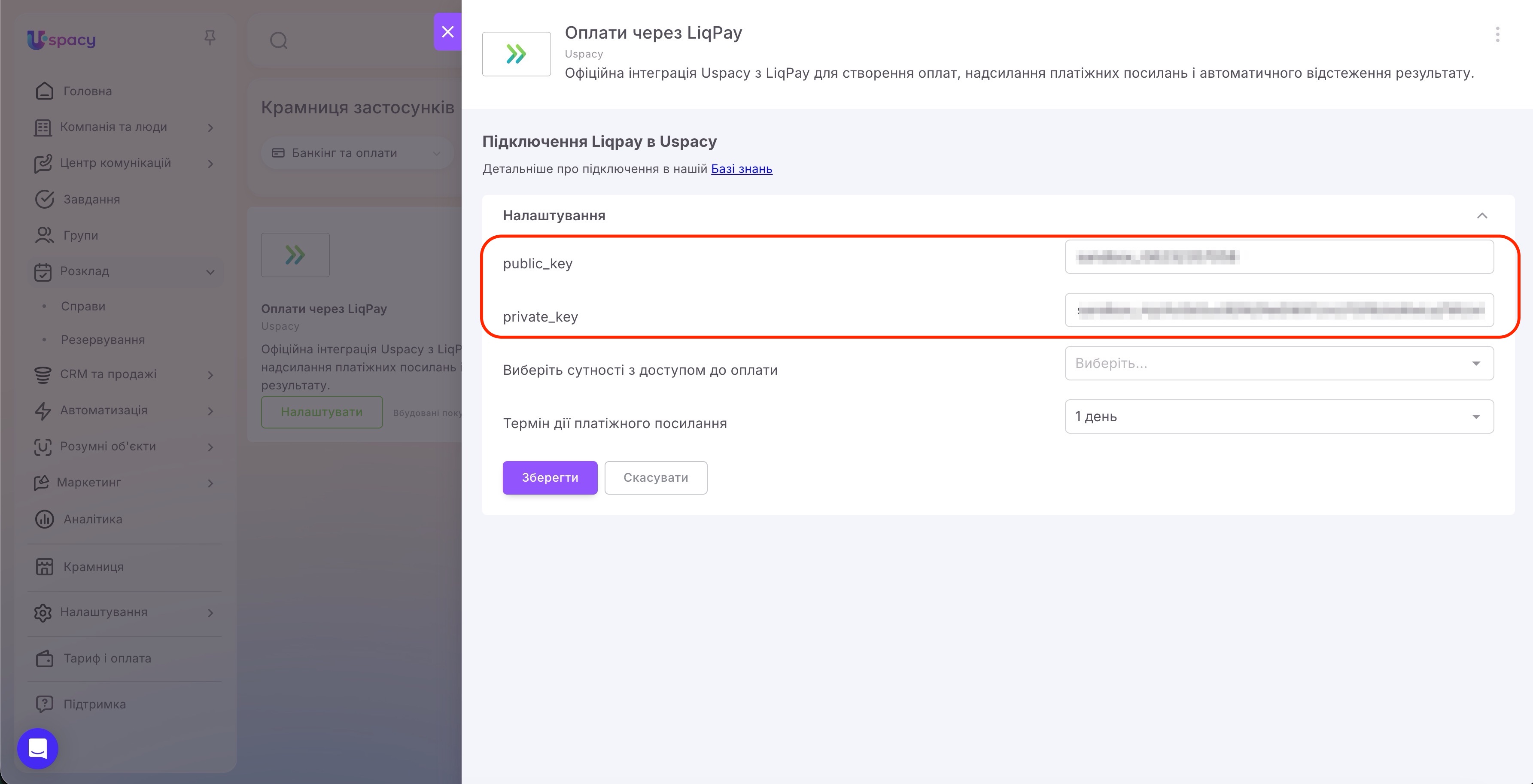Screen dimensions: 1533x784
Task: Open Аналітика from the sidebar
Action: click(x=93, y=519)
